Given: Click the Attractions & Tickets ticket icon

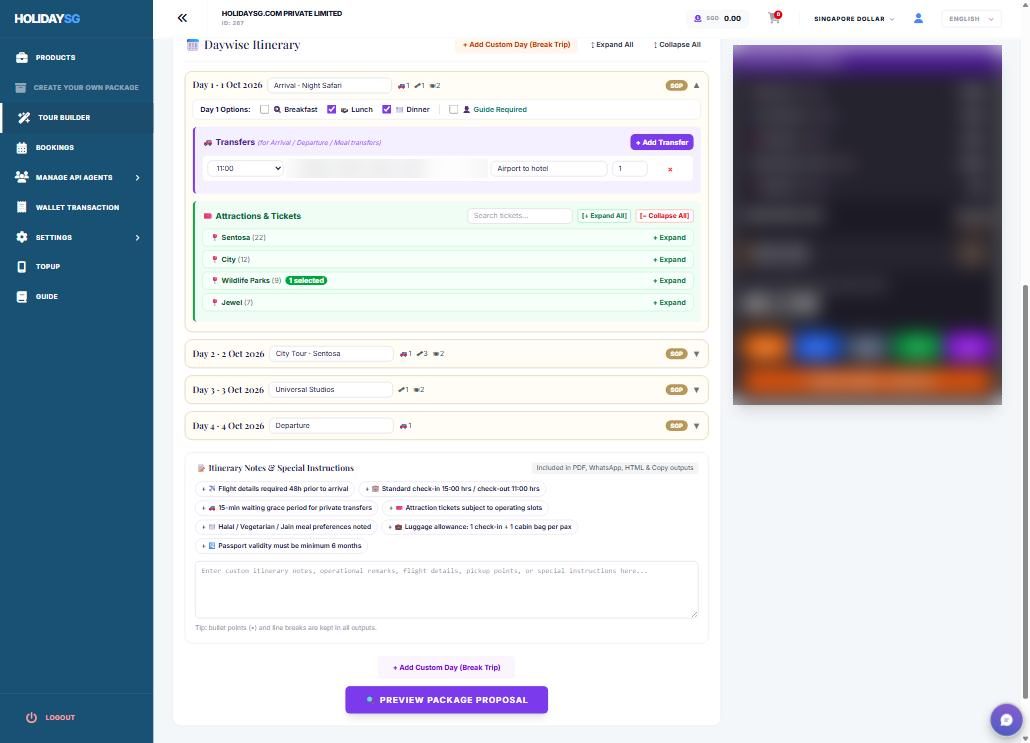Looking at the screenshot, I should (x=208, y=216).
